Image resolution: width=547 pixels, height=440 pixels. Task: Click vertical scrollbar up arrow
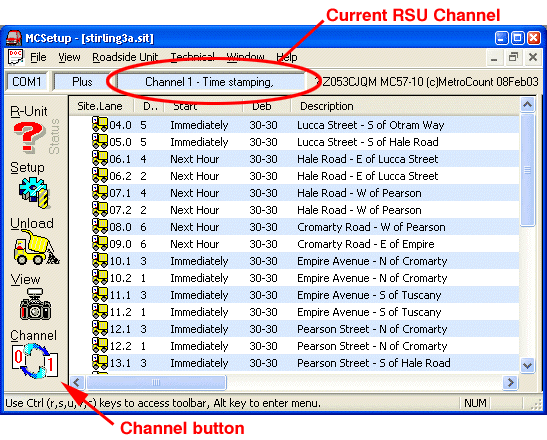(x=527, y=104)
